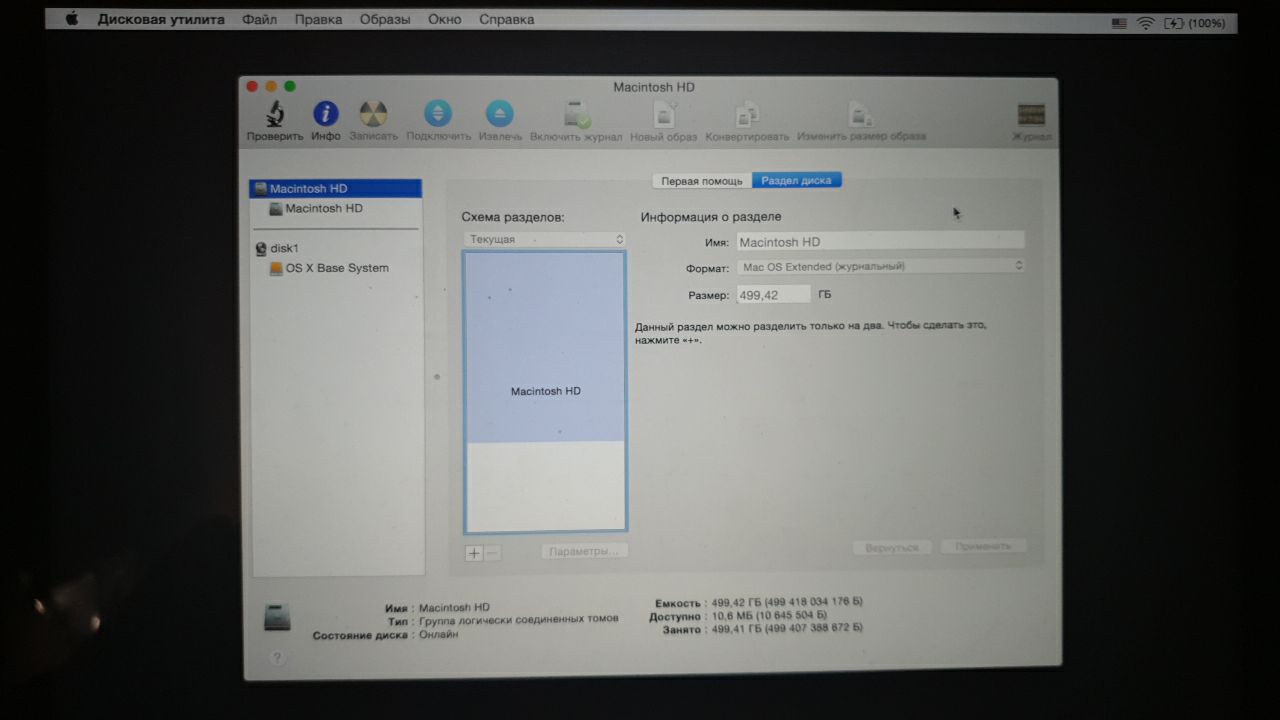Click the Новый образ icon
Viewport: 1280px width, 720px height.
pos(663,114)
